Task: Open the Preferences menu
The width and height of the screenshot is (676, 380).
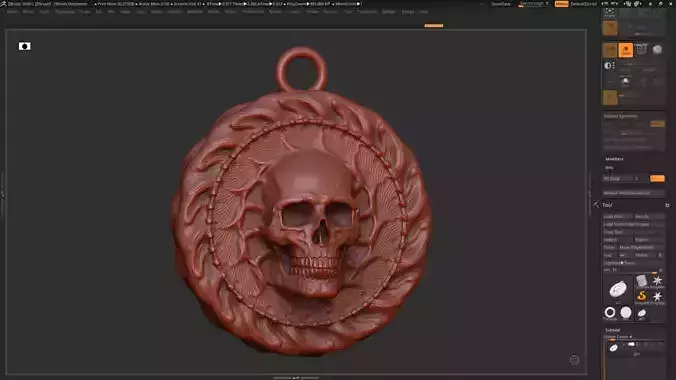Action: 253,12
